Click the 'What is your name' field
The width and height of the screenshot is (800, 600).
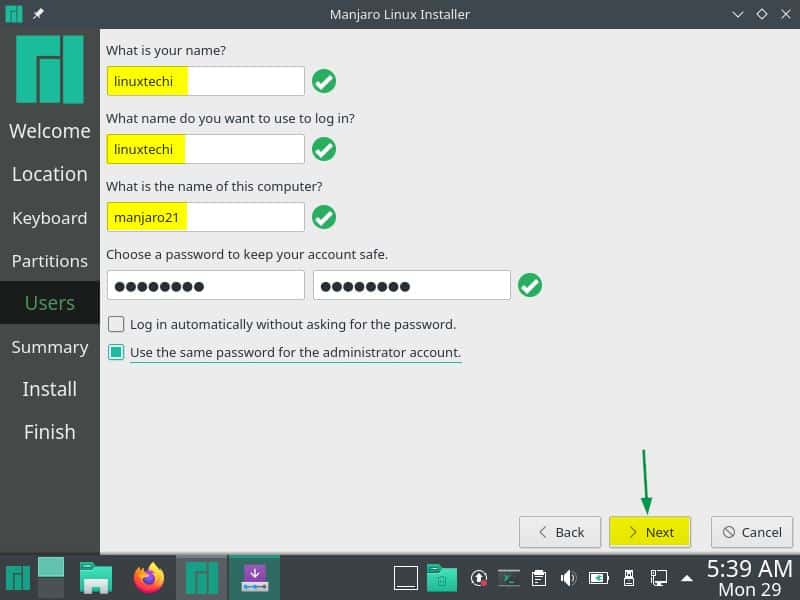pyautogui.click(x=205, y=81)
